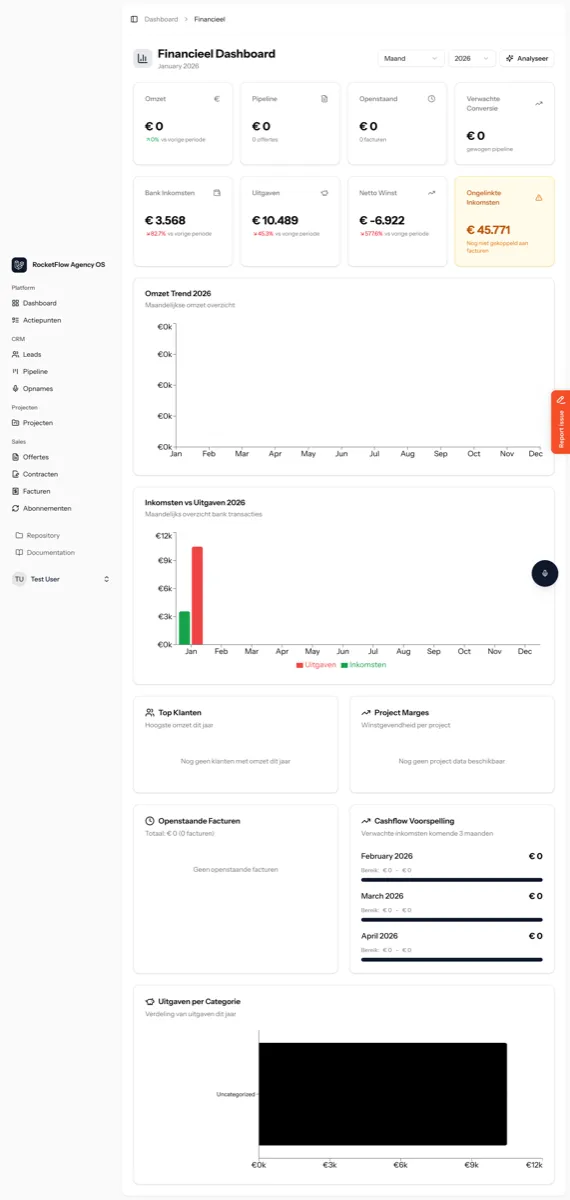This screenshot has height=1200, width=570.
Task: Click the Contracten signed-file icon
Action: click(15, 474)
